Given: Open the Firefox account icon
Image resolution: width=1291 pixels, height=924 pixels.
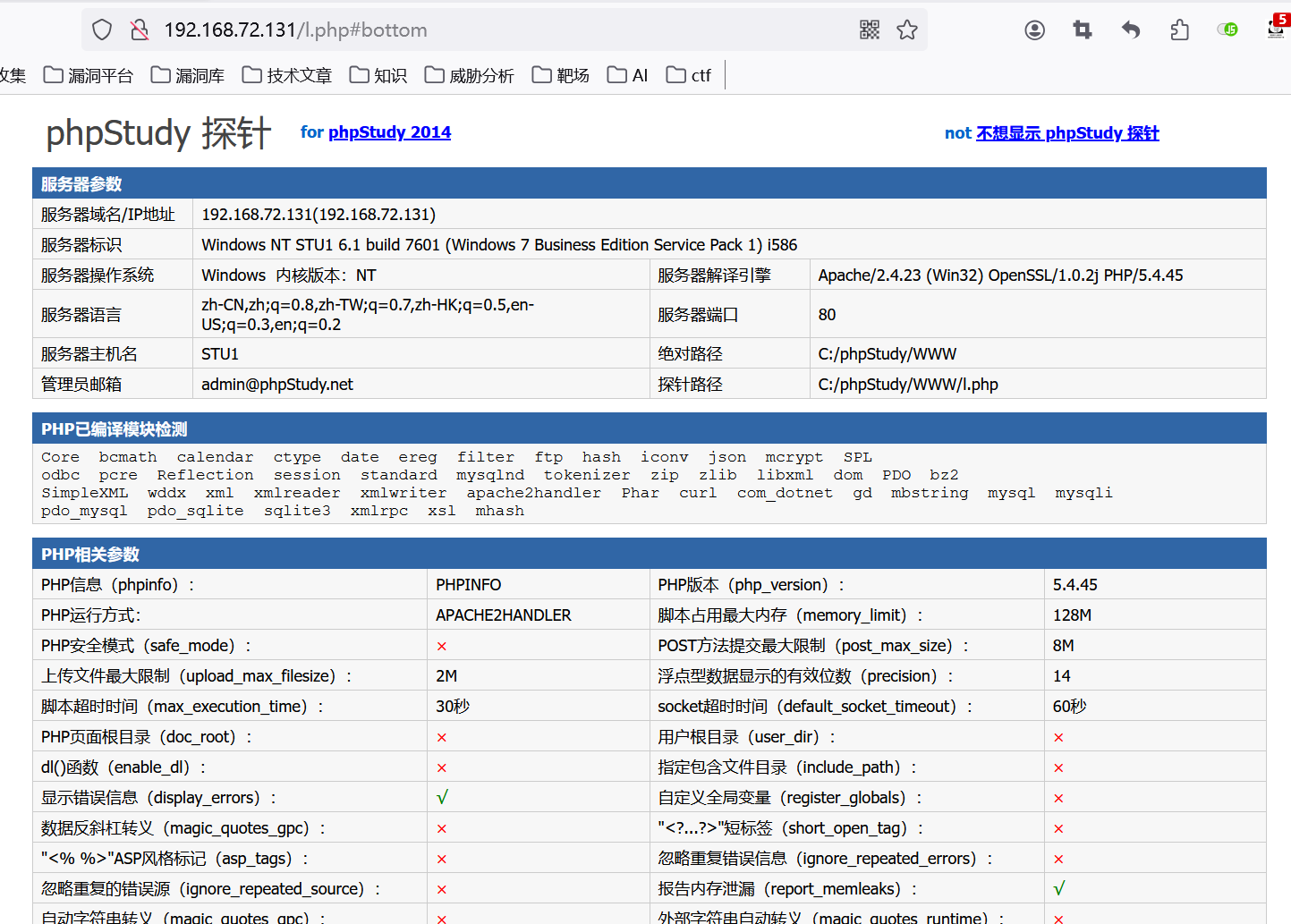Looking at the screenshot, I should point(1035,30).
